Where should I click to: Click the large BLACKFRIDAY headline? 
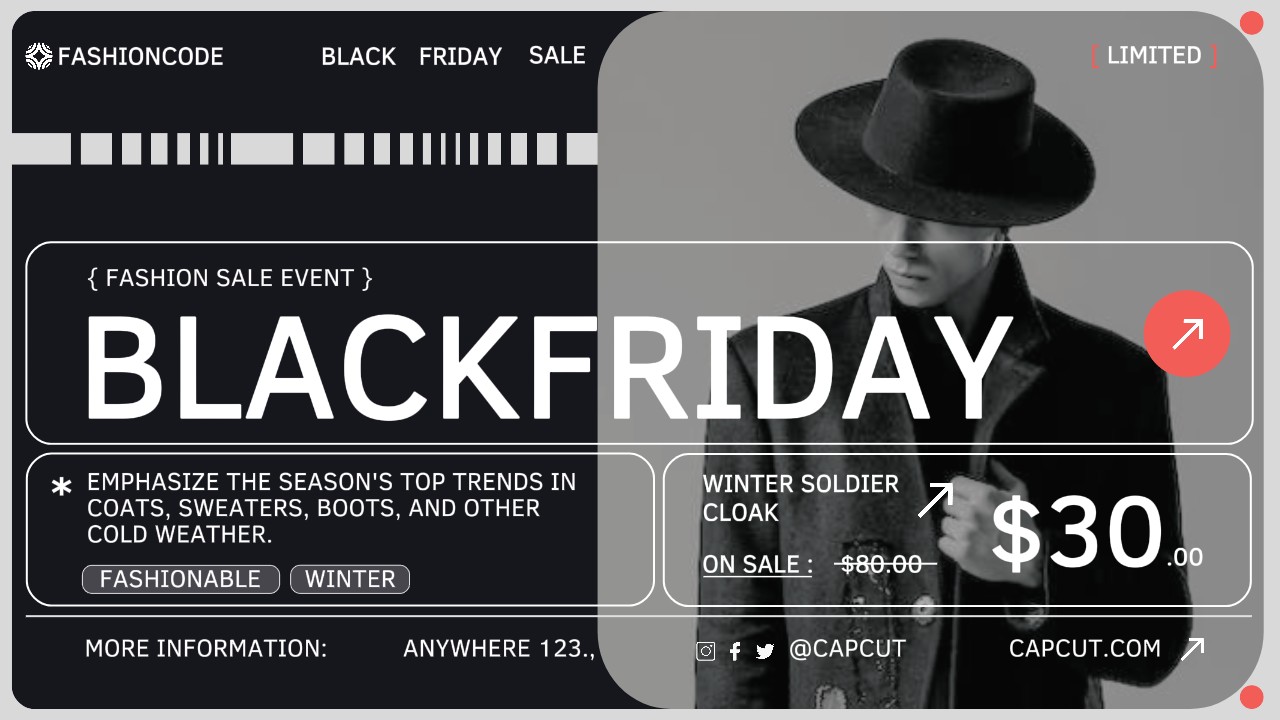[x=545, y=367]
